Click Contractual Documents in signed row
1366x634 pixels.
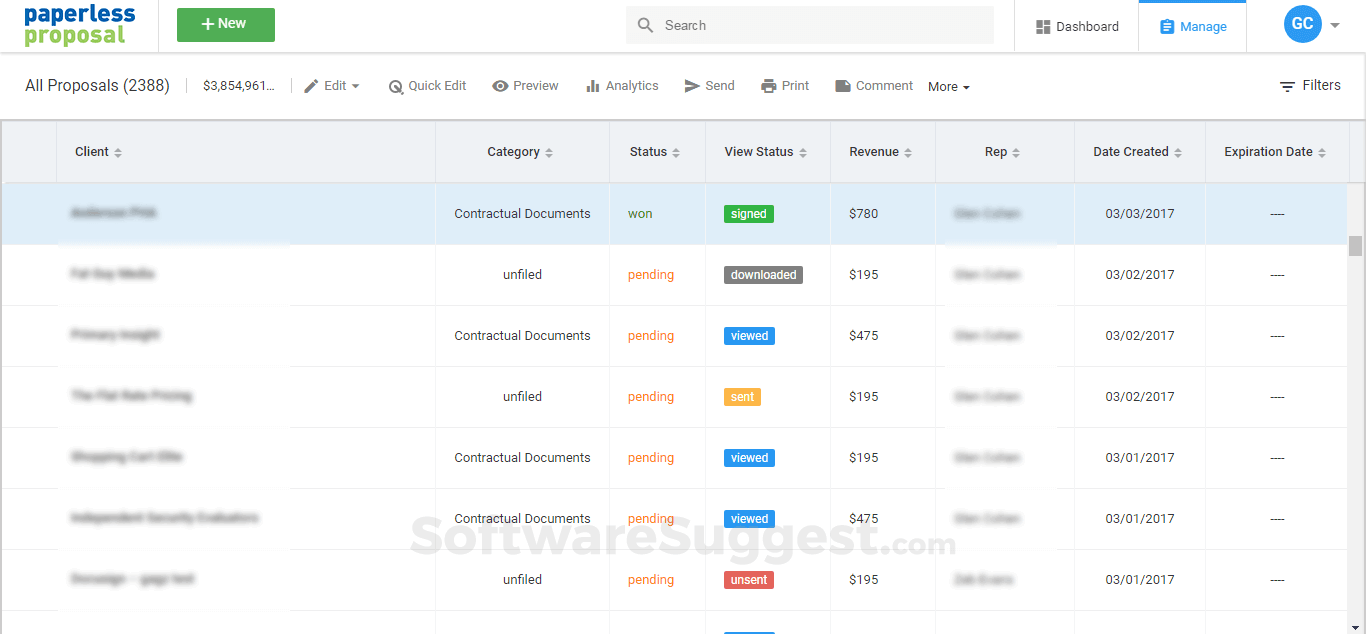point(522,214)
